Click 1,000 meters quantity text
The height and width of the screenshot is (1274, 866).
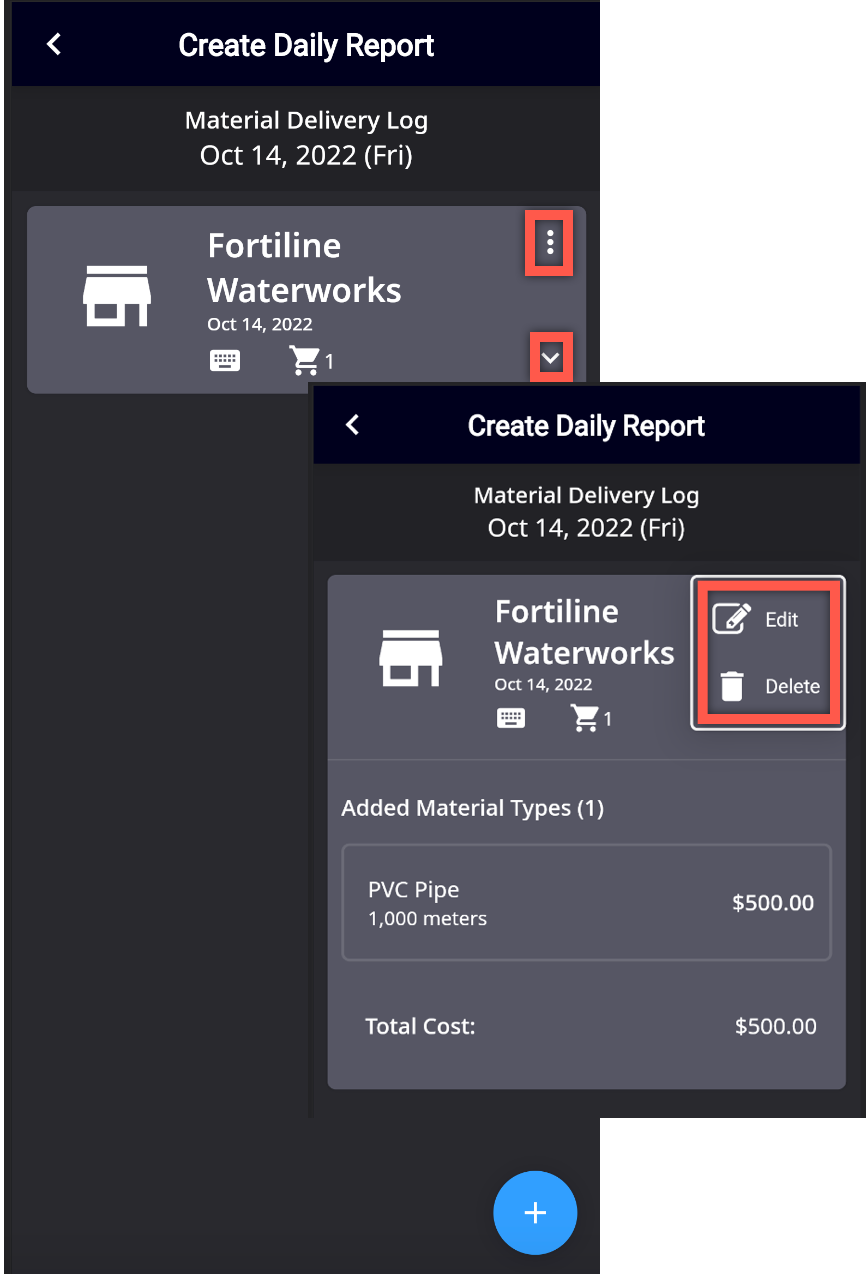pyautogui.click(x=428, y=918)
